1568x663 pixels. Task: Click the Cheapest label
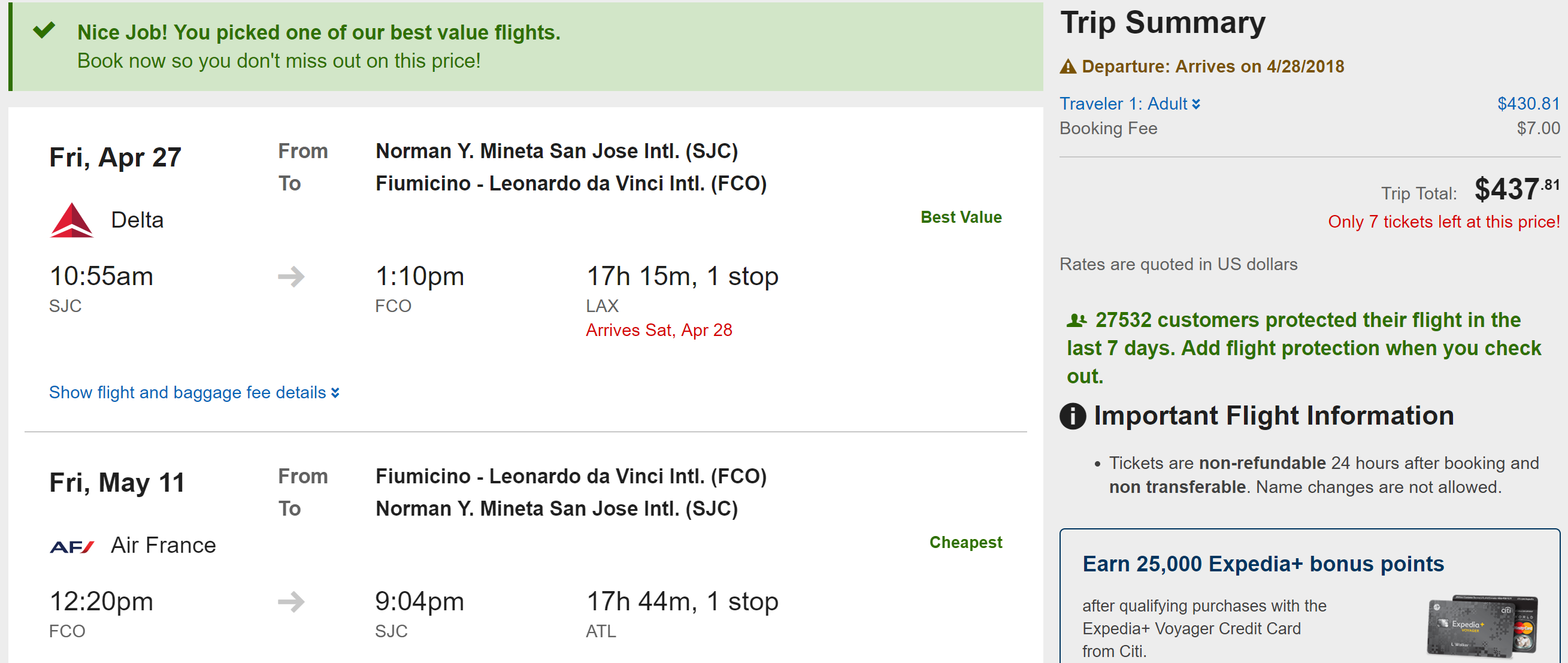[x=965, y=543]
